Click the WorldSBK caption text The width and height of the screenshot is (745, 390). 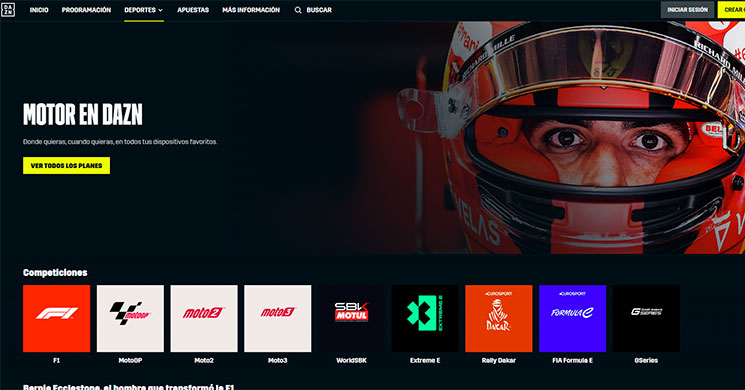tap(352, 361)
